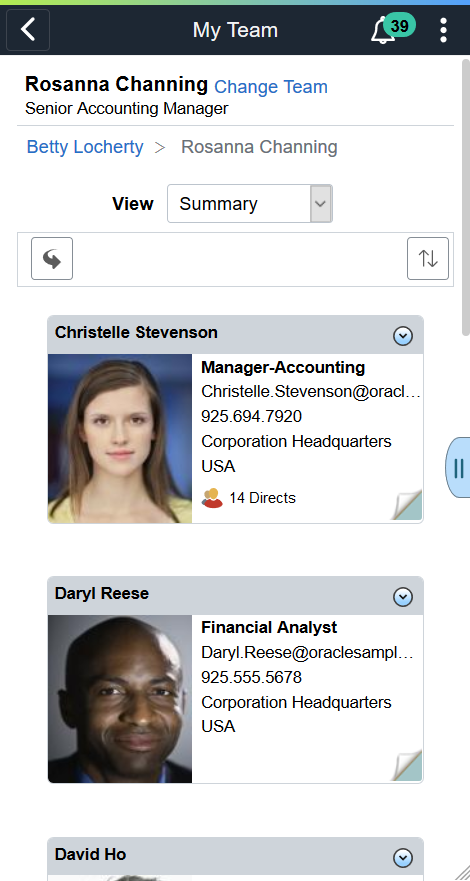Expand David Ho's card actions chevron
Viewport: 470px width, 881px height.
tap(403, 858)
